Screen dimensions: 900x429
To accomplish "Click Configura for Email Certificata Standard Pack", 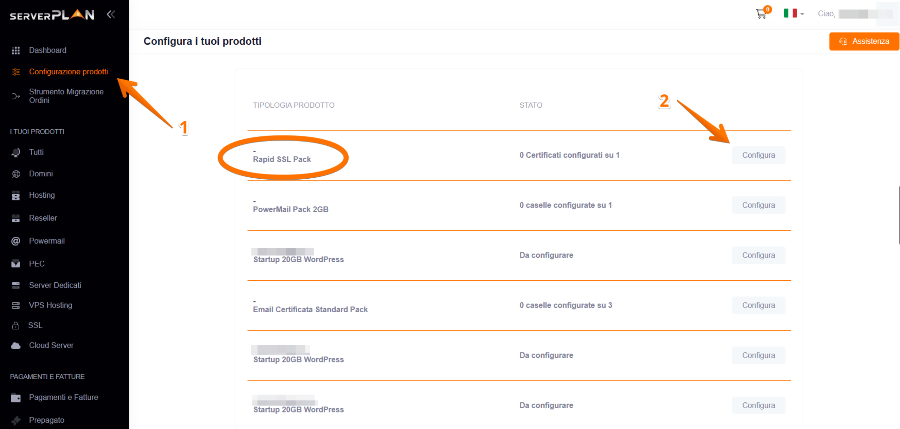I will point(758,305).
